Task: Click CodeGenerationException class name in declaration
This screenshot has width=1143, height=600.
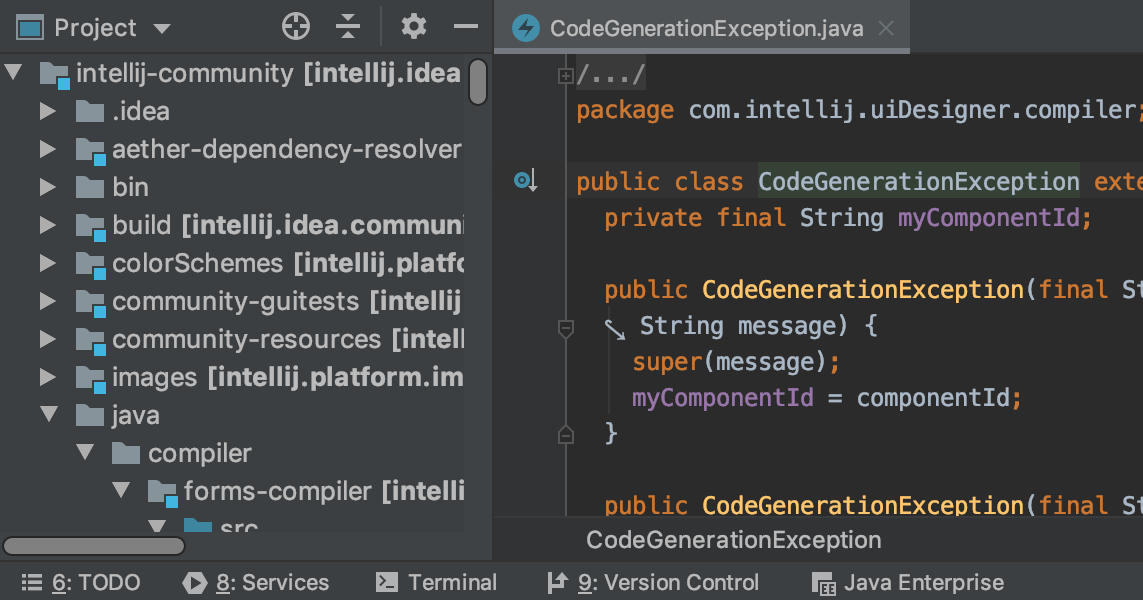Action: pyautogui.click(x=918, y=181)
